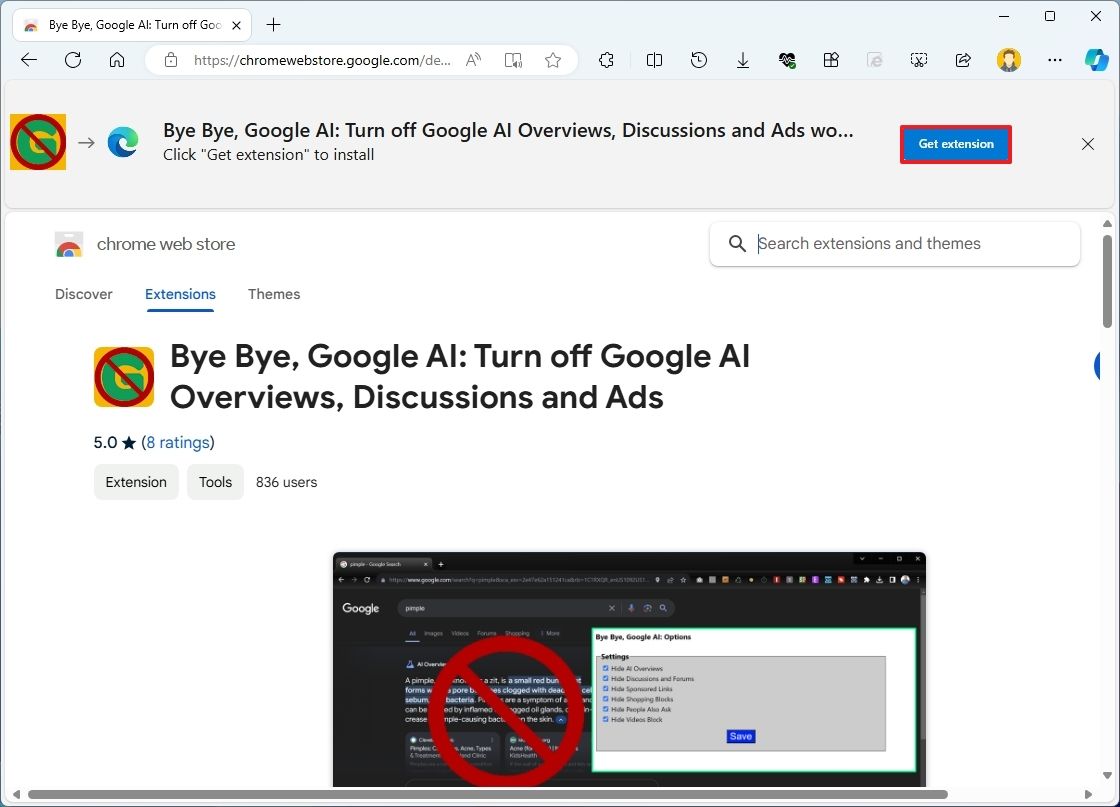1120x807 pixels.
Task: Click the search extensions and themes field
Action: [x=895, y=243]
